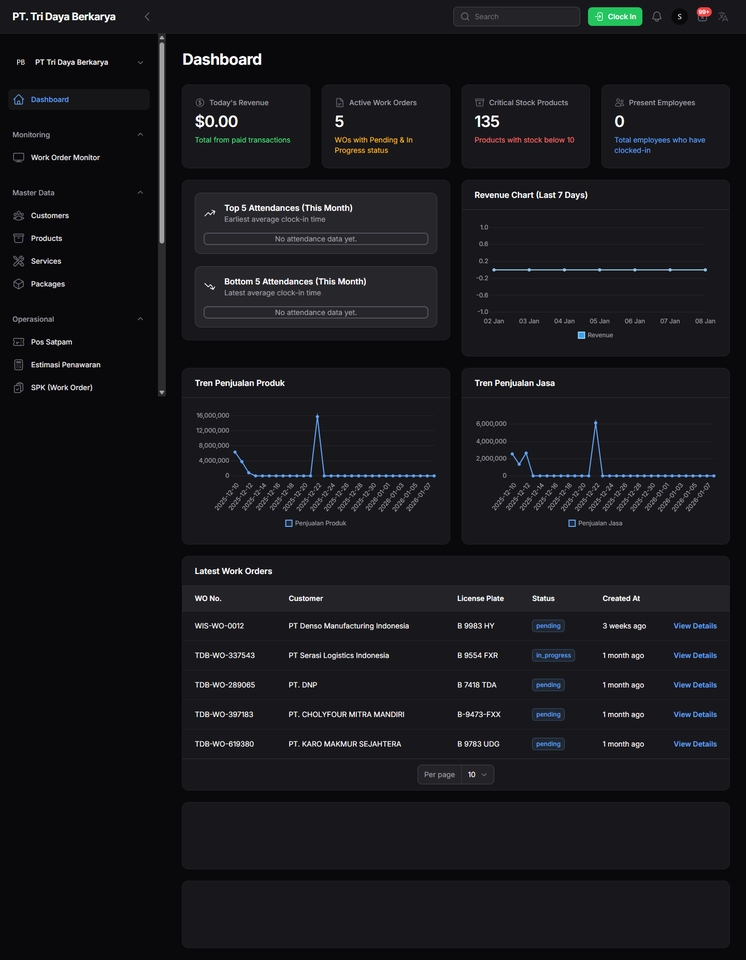Click the Services tools icon in sidebar

pyautogui.click(x=19, y=261)
